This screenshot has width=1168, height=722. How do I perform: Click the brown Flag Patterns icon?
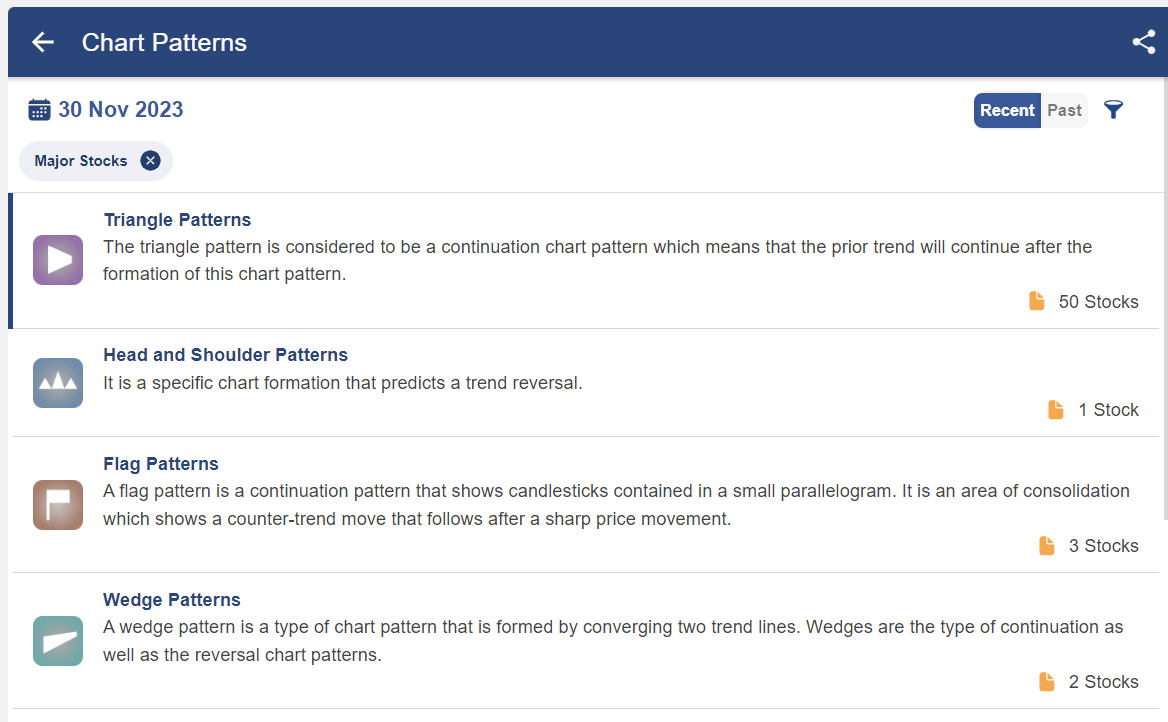tap(58, 505)
